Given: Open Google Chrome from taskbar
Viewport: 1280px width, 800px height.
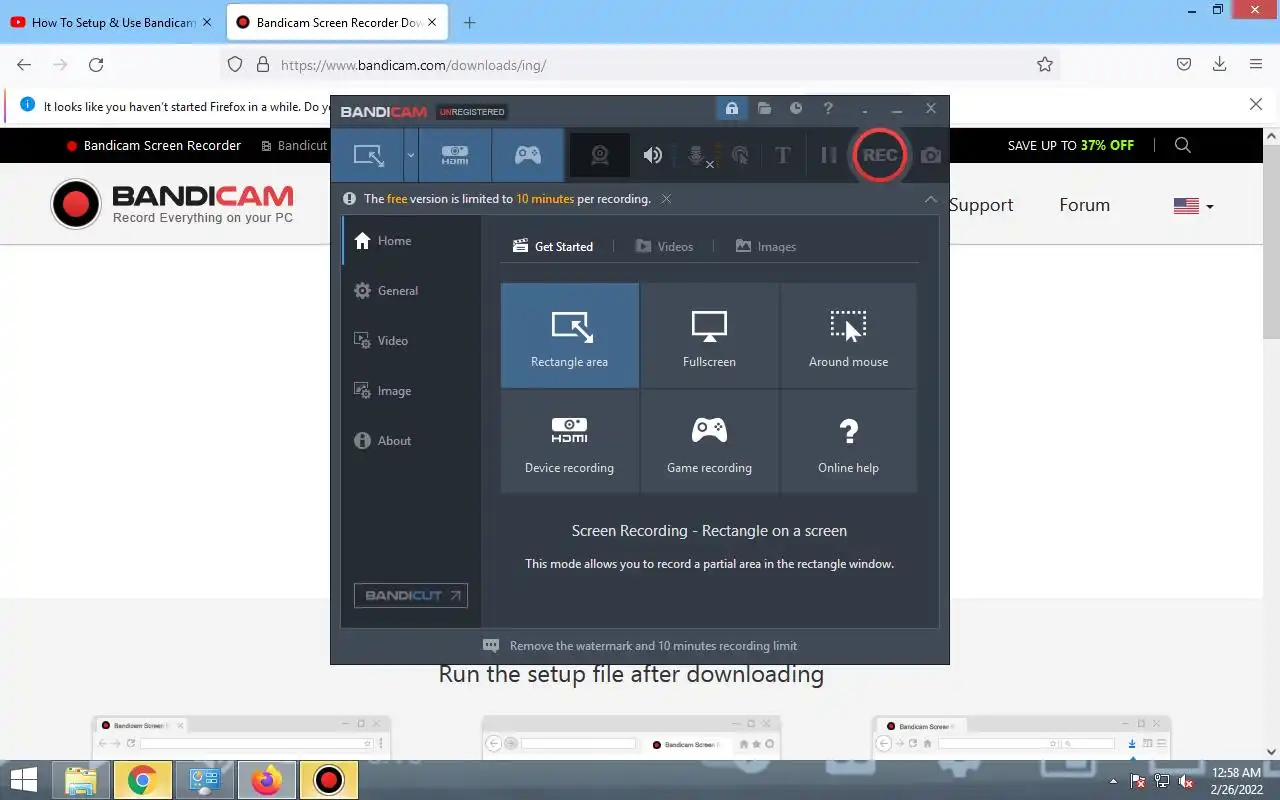Looking at the screenshot, I should click(x=142, y=780).
